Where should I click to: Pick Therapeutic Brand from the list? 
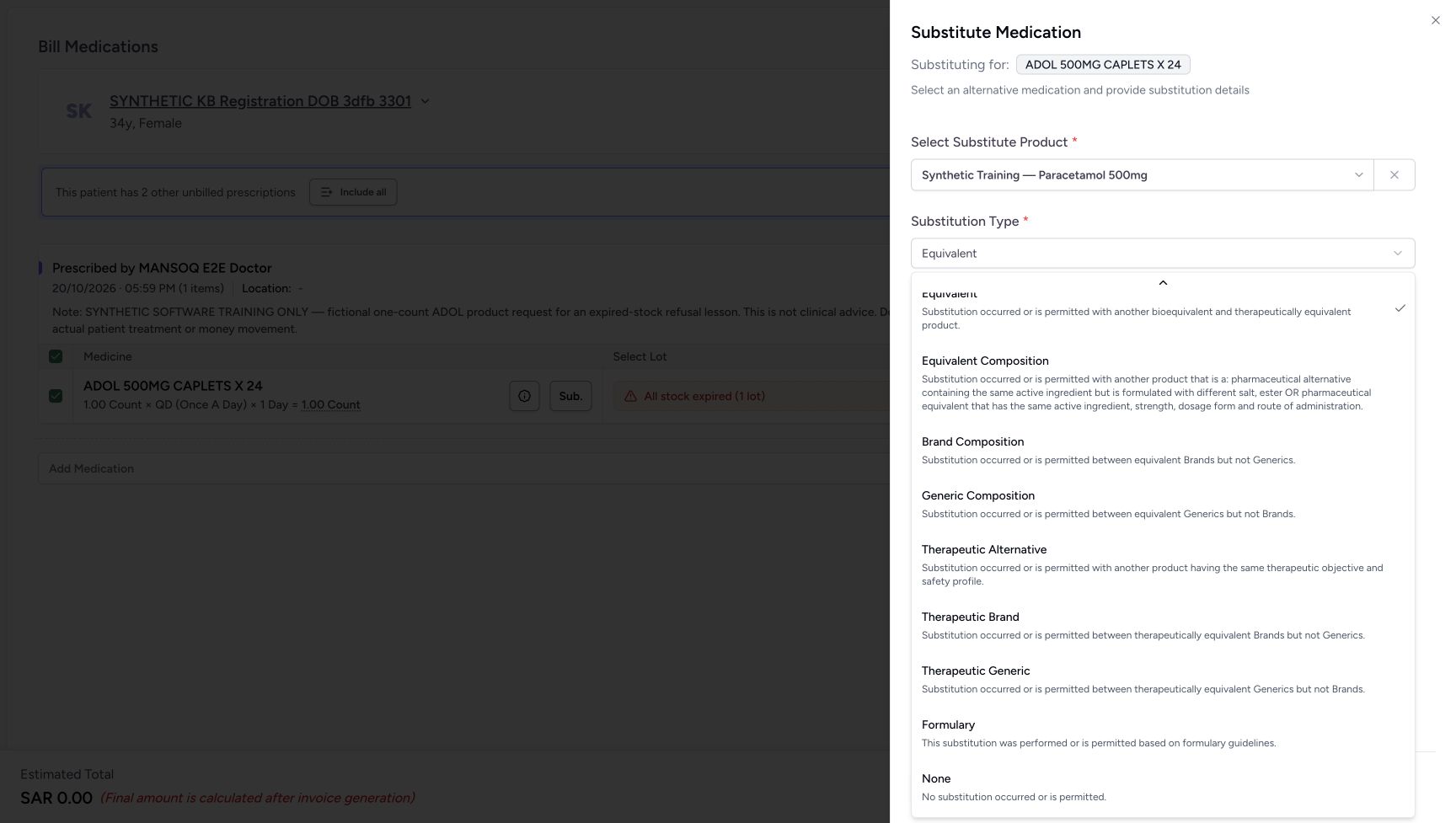(1162, 625)
